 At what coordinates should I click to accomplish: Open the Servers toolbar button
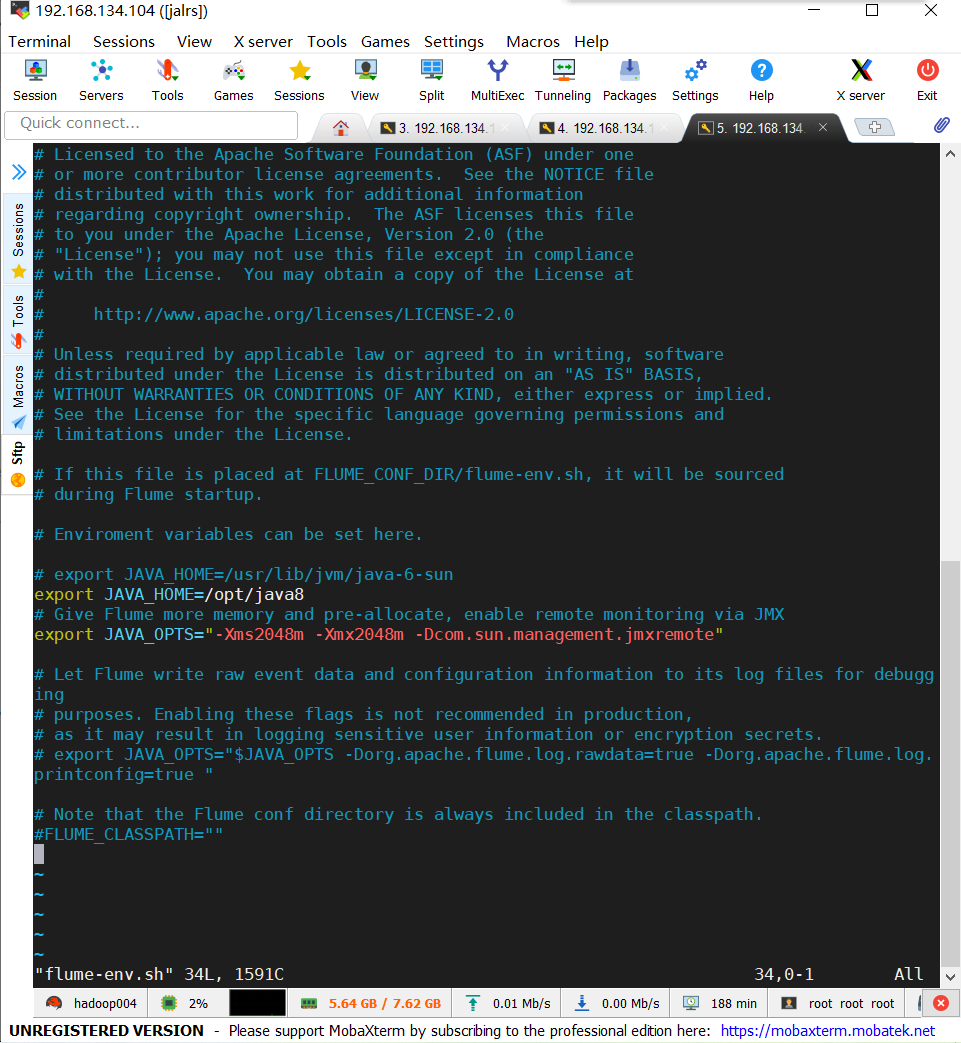[101, 80]
